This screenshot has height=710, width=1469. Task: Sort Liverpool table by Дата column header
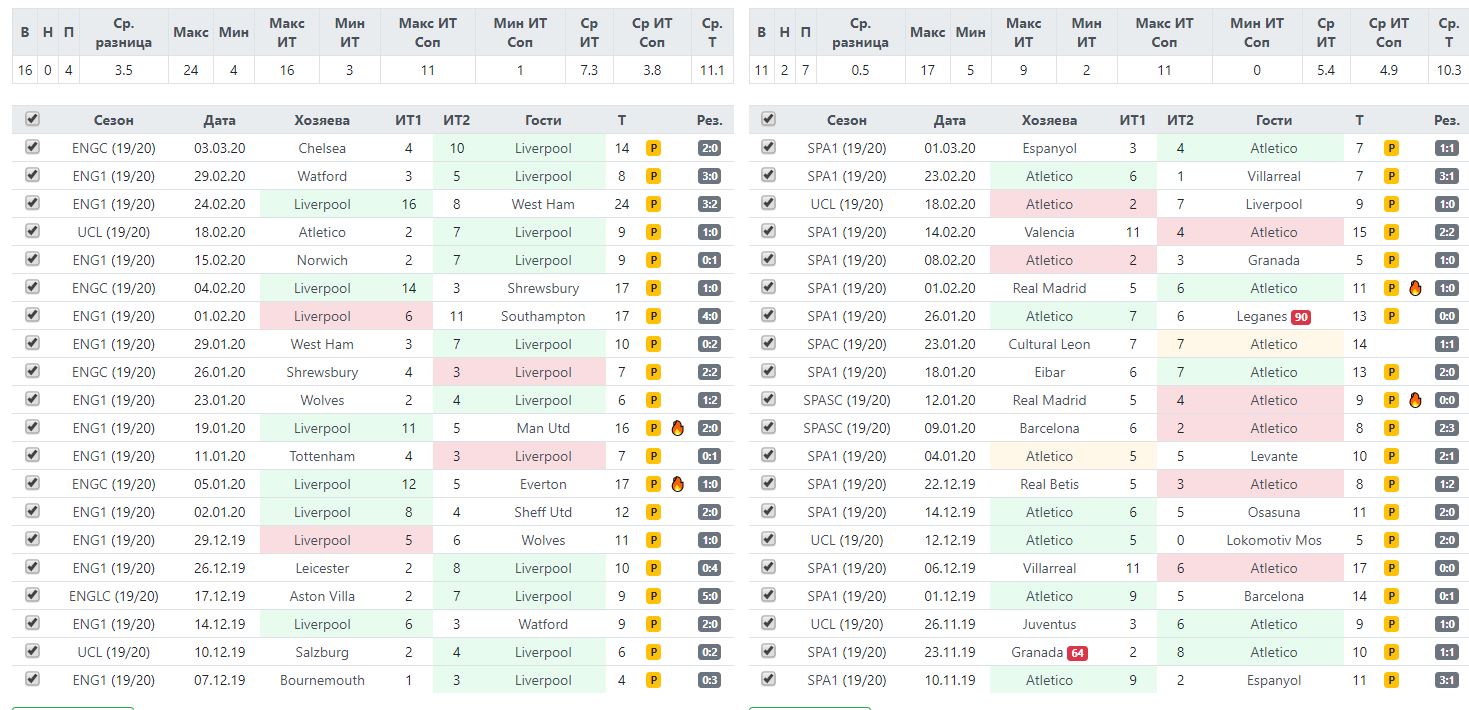(x=219, y=120)
